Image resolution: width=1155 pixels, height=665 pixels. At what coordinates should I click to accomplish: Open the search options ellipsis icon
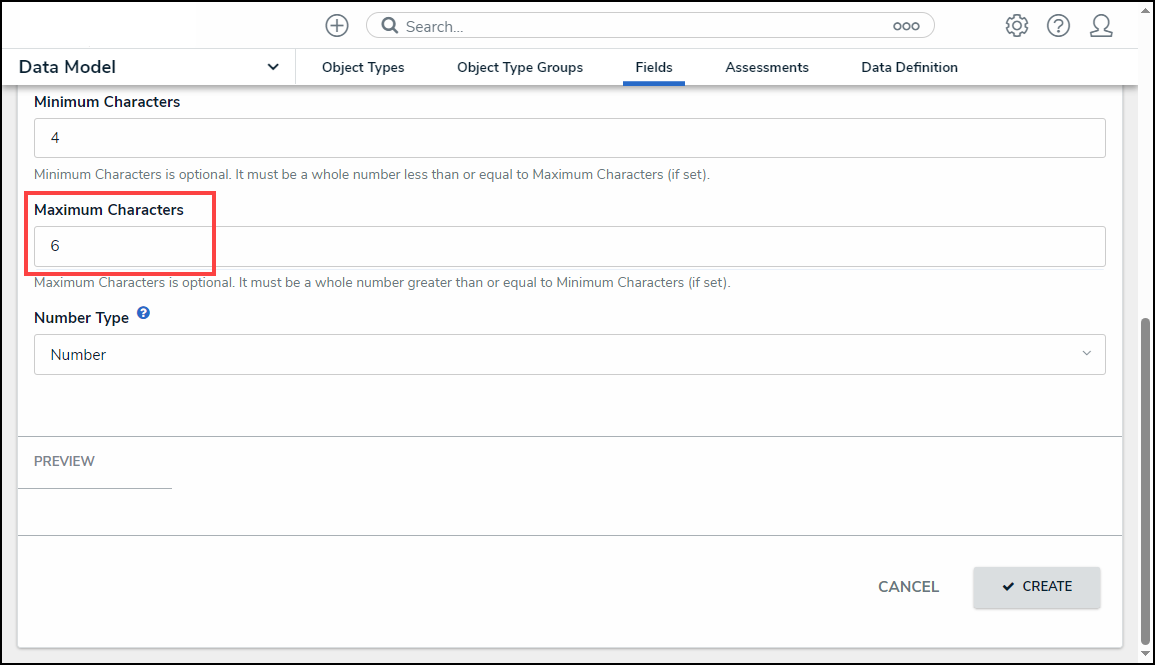pyautogui.click(x=906, y=26)
